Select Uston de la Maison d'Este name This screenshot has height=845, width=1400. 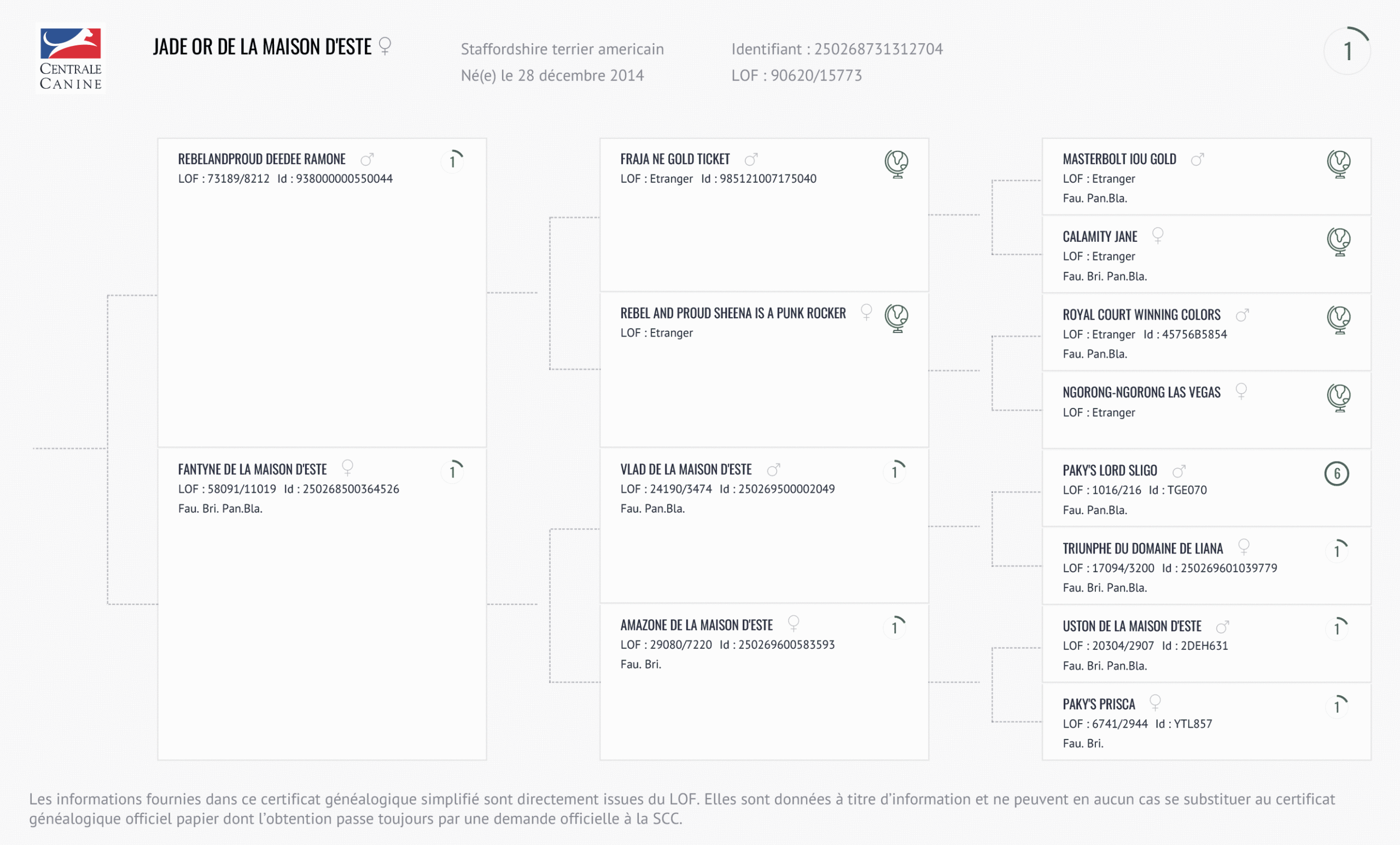coord(1131,626)
